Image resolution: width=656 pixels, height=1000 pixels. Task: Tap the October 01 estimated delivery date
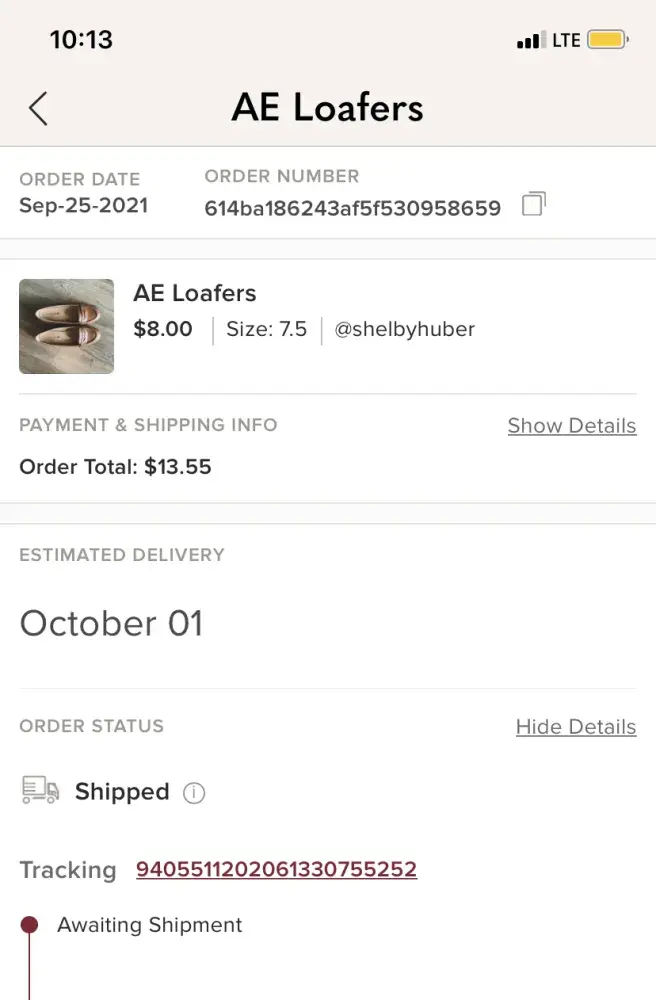[x=111, y=623]
